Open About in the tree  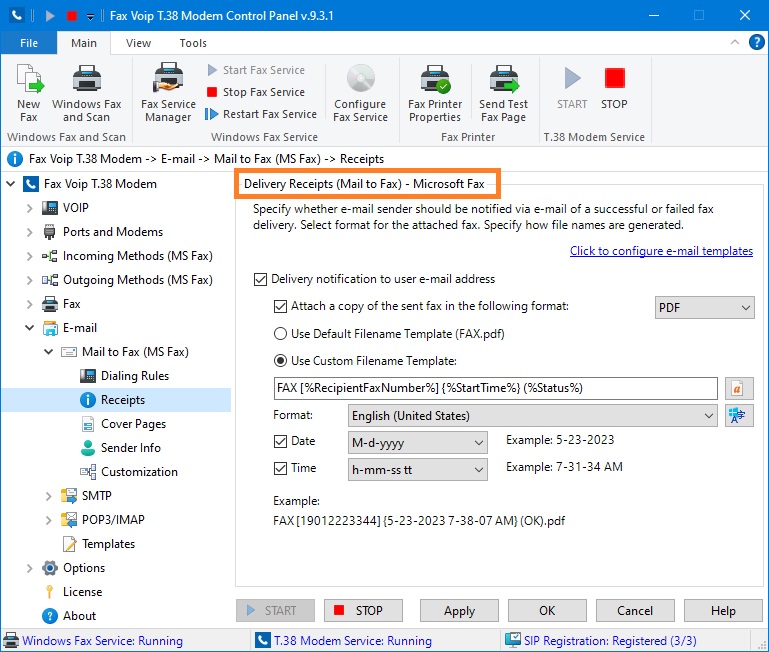pyautogui.click(x=79, y=616)
